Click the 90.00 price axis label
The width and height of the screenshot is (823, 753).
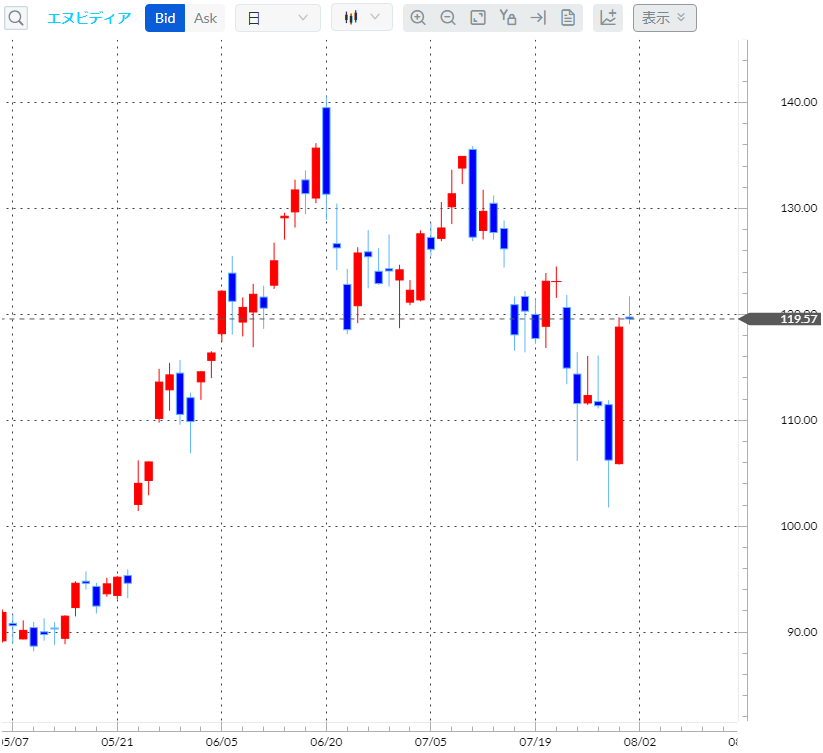coord(801,632)
